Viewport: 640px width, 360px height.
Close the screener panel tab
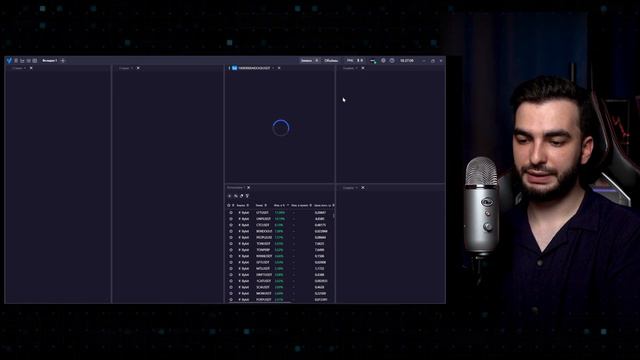point(249,188)
